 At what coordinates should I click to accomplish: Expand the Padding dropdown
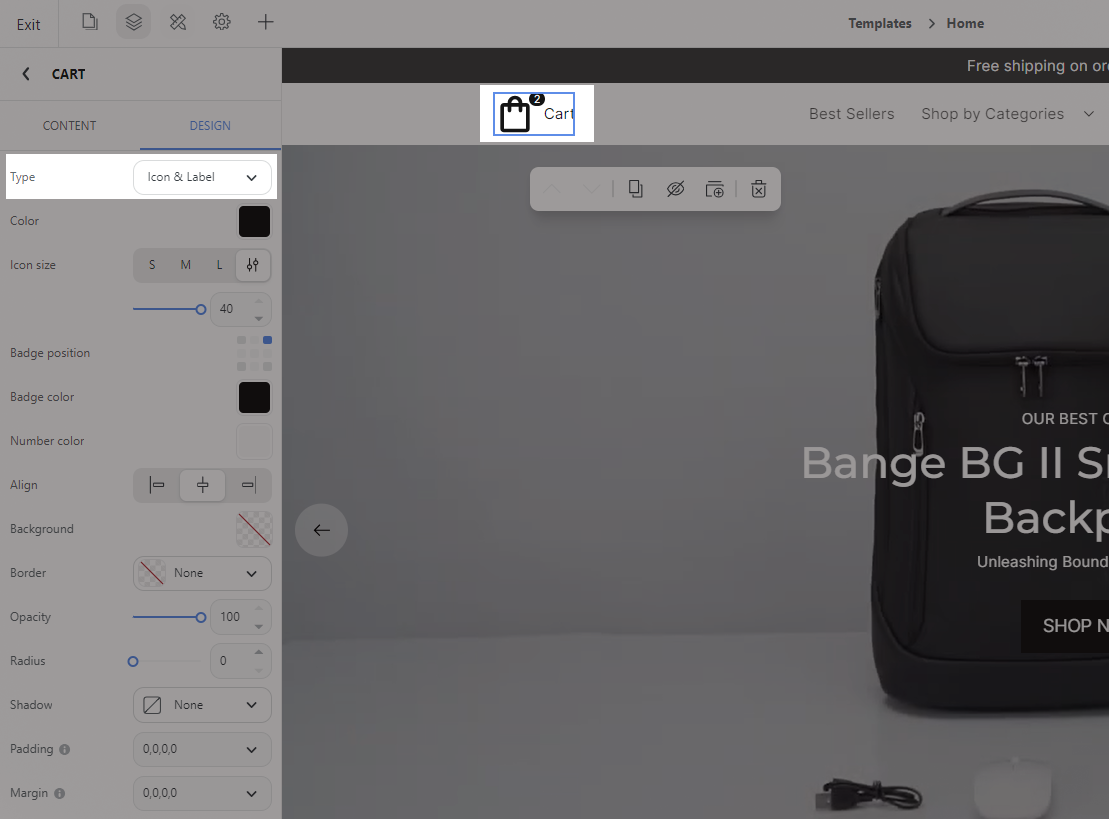pos(202,750)
